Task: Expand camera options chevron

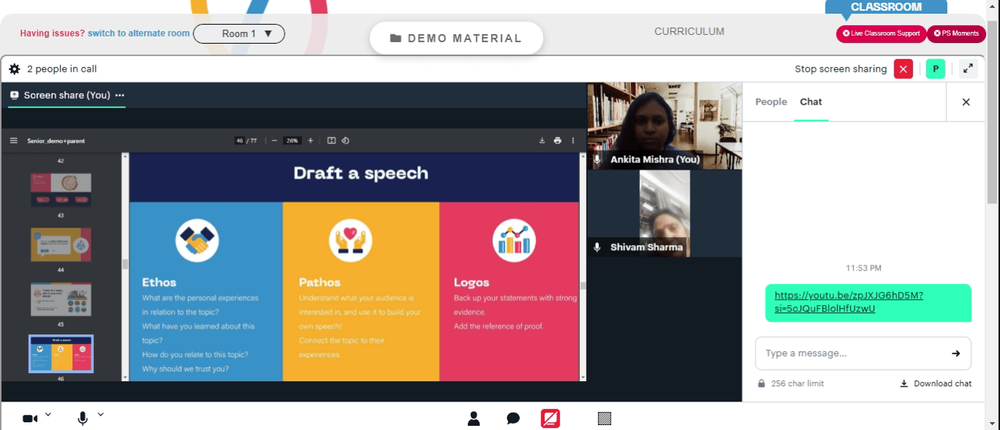Action: (48, 414)
